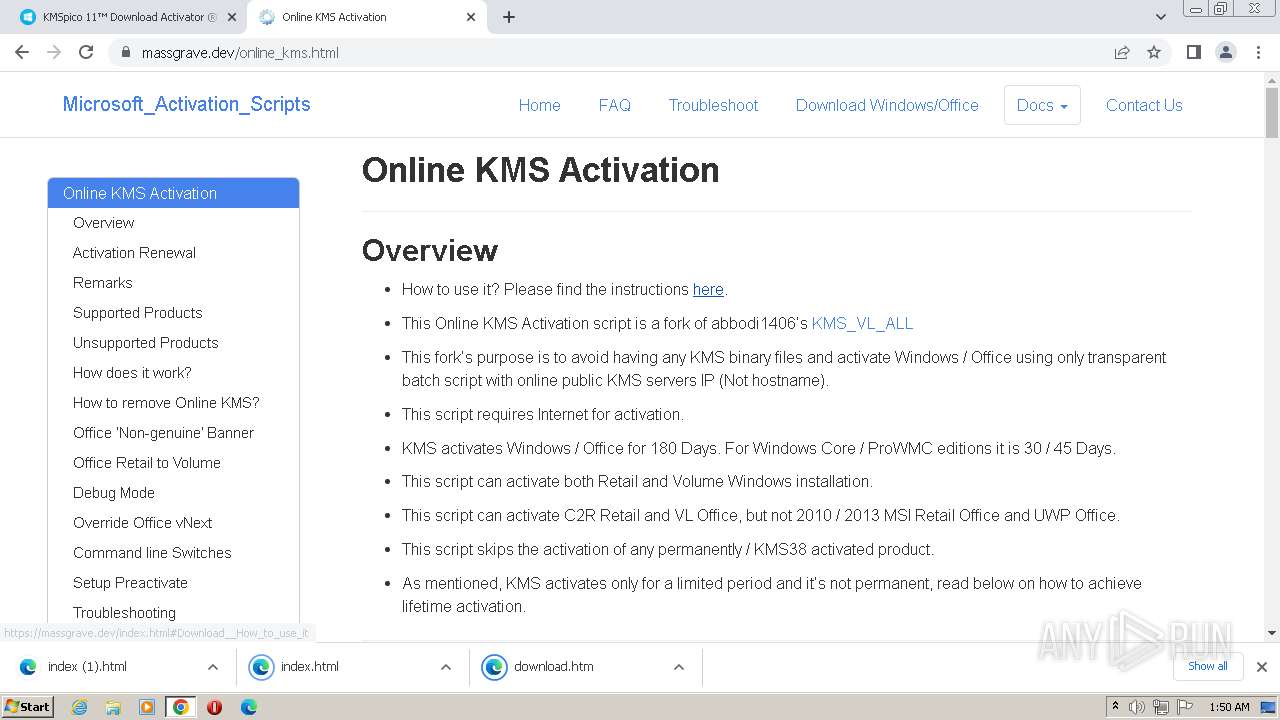Open the 1:50 AM system clock
Viewport: 1280px width, 720px height.
(x=1229, y=707)
